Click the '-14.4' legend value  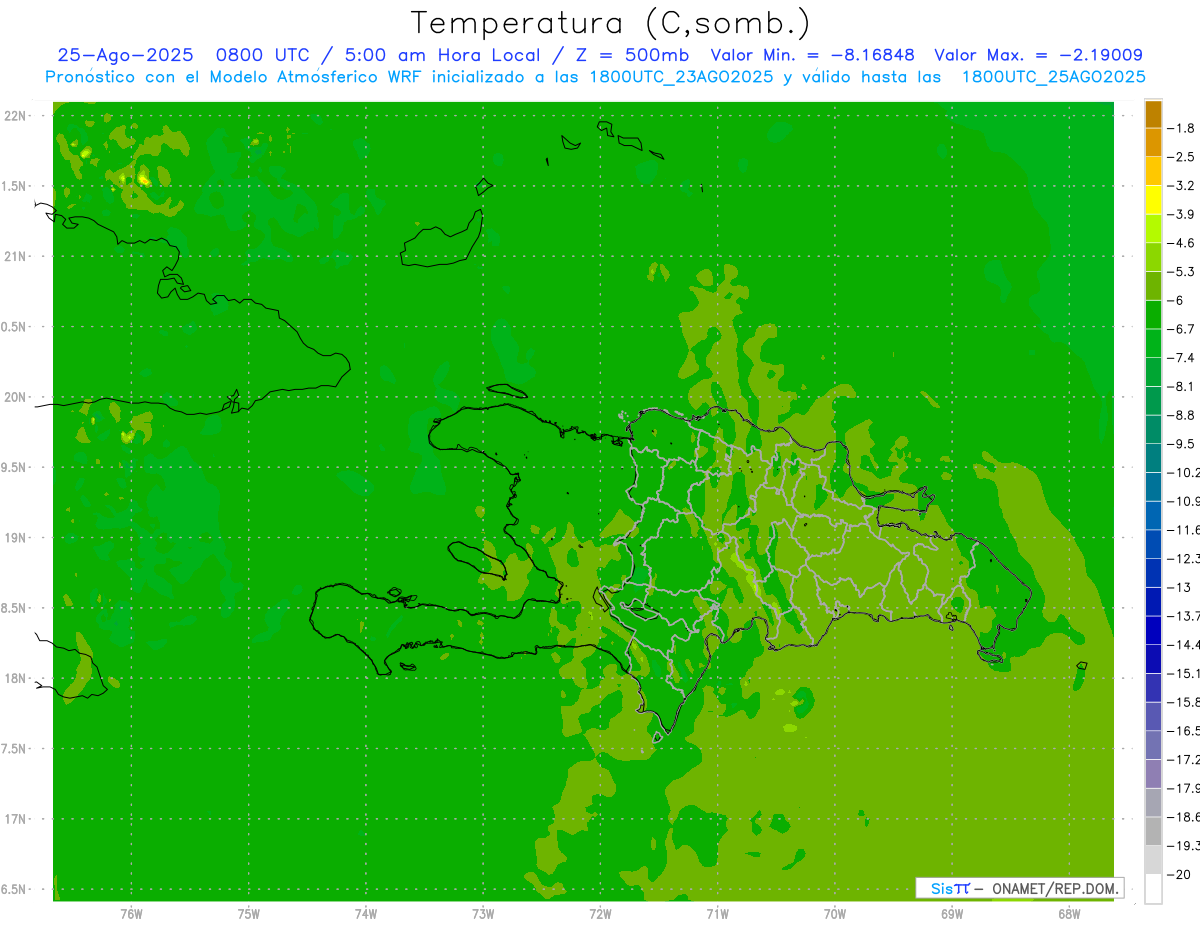(1184, 645)
